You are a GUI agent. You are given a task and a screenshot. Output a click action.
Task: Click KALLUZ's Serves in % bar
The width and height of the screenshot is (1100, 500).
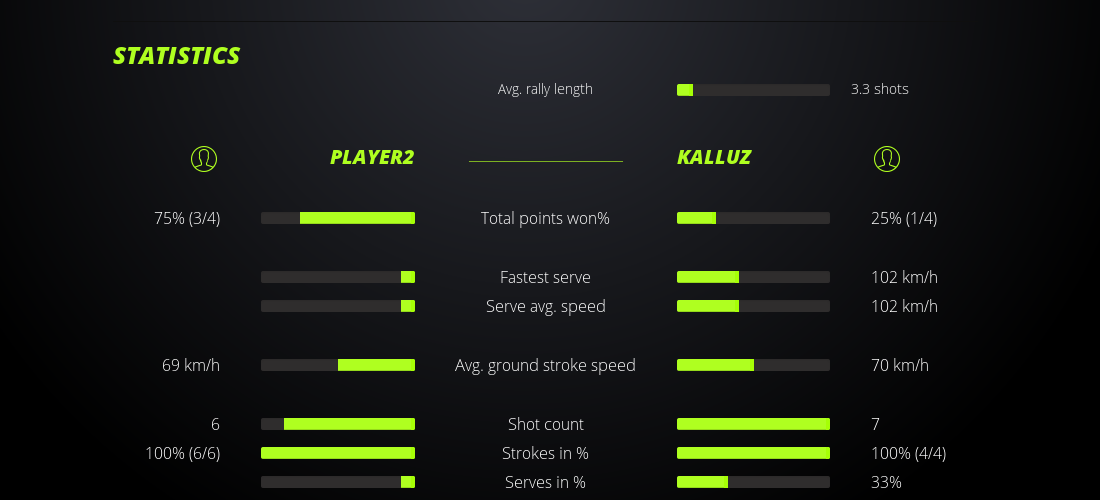[753, 482]
